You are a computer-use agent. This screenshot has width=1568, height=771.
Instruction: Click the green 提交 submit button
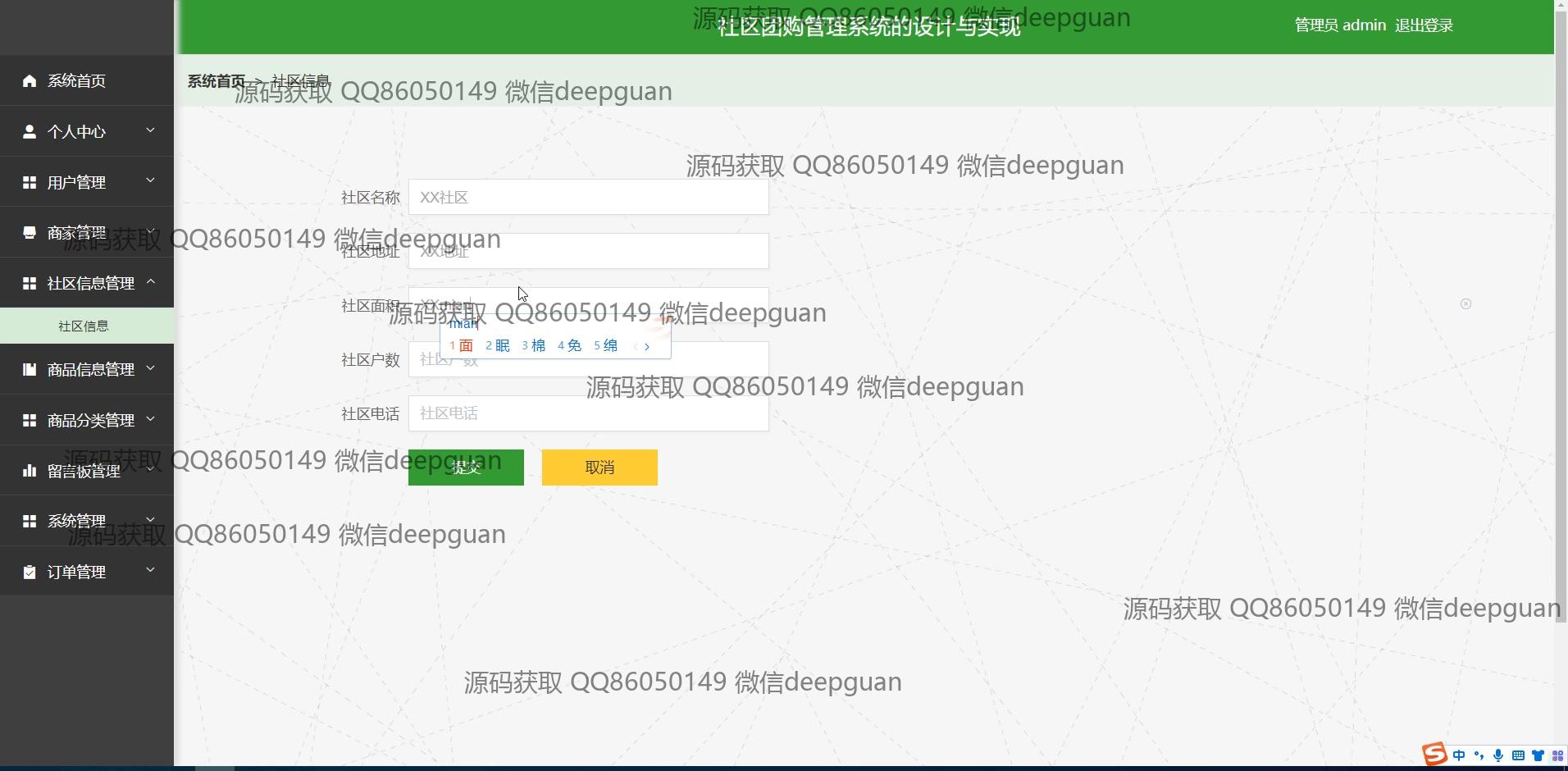click(x=466, y=468)
